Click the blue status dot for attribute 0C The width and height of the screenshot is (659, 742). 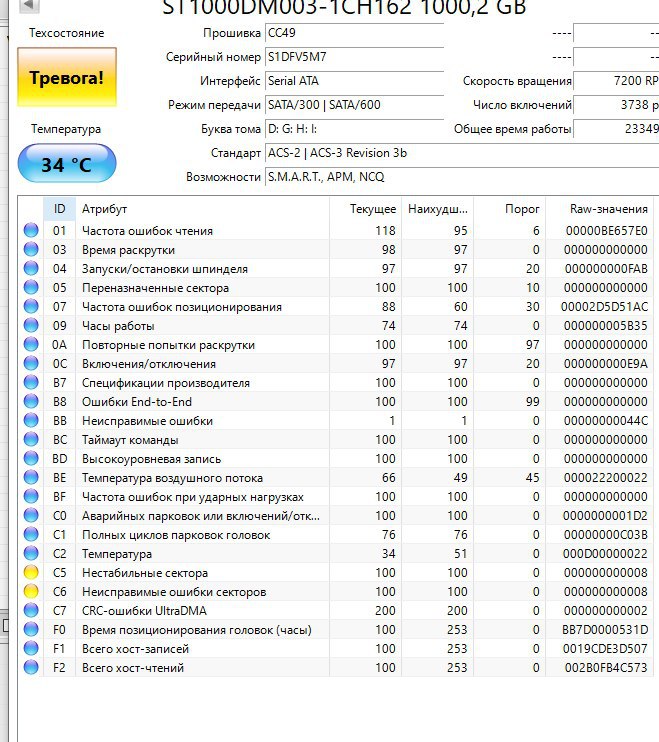tap(31, 363)
